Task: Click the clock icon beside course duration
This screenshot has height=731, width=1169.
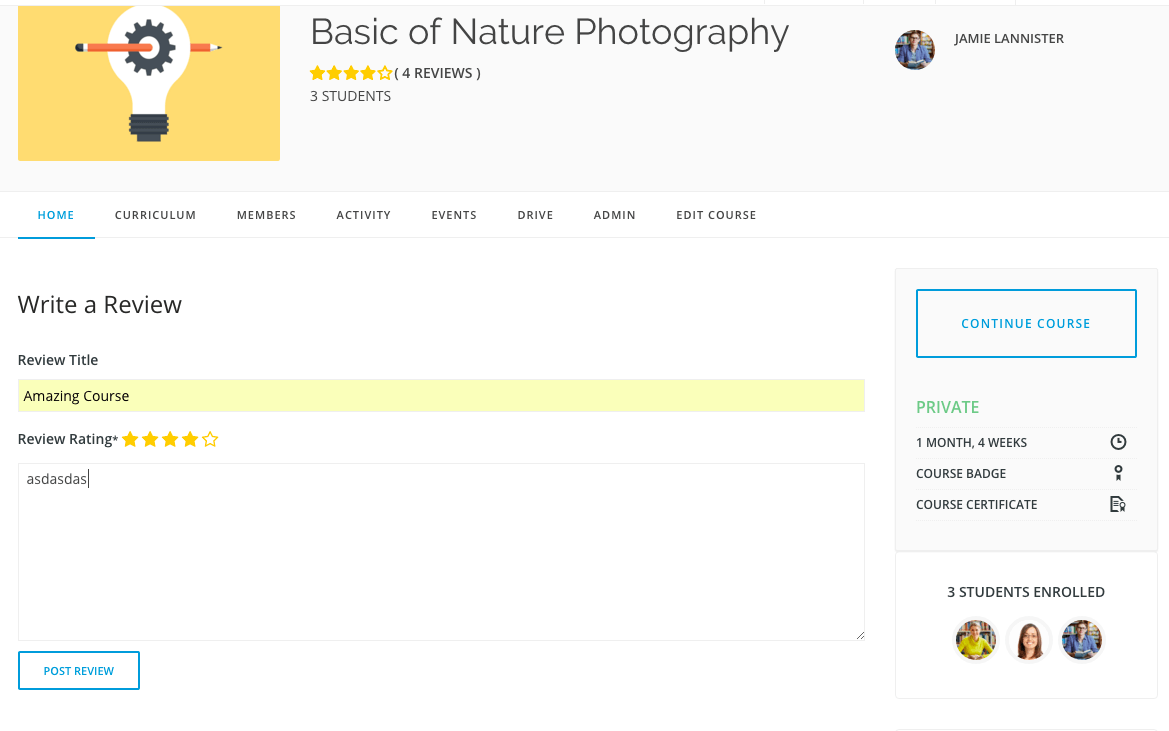Action: click(x=1118, y=442)
